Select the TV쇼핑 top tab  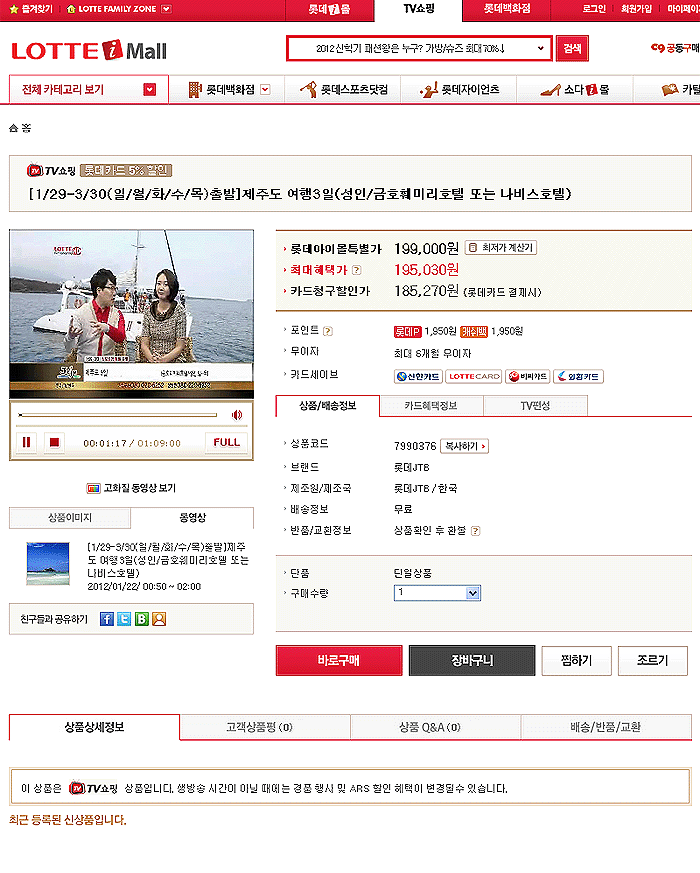point(418,9)
